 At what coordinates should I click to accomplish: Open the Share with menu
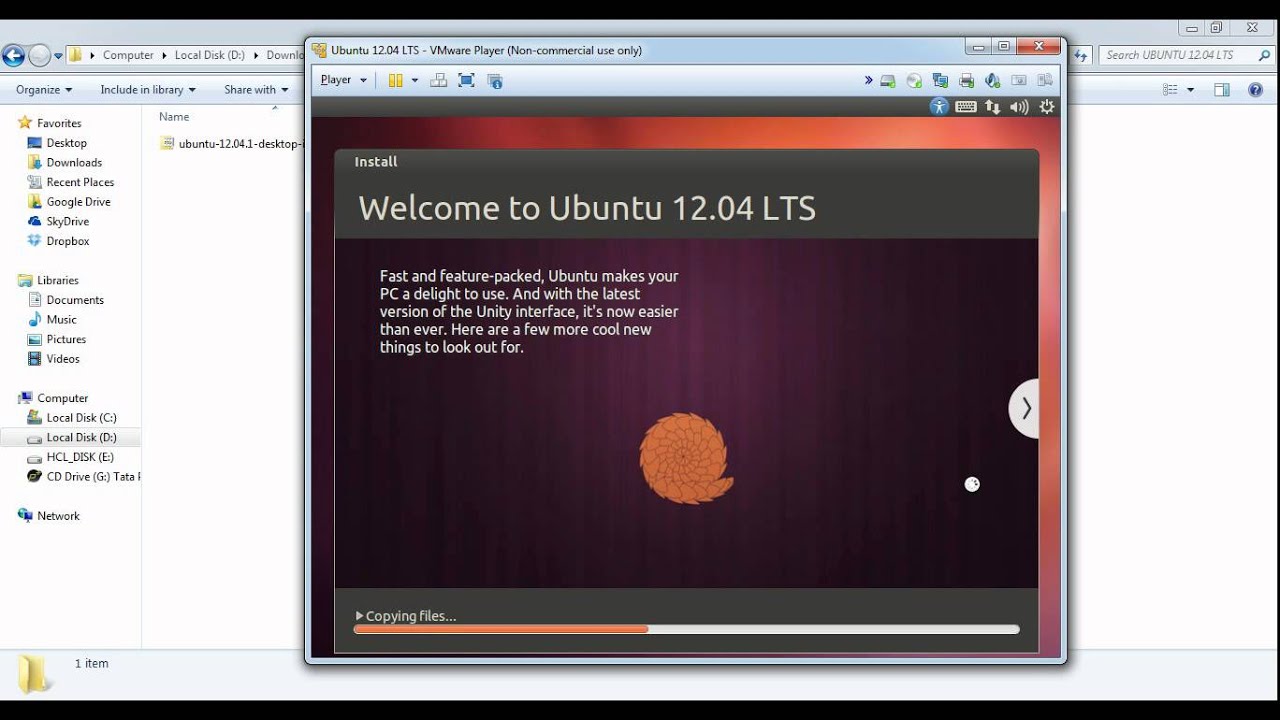[x=256, y=89]
